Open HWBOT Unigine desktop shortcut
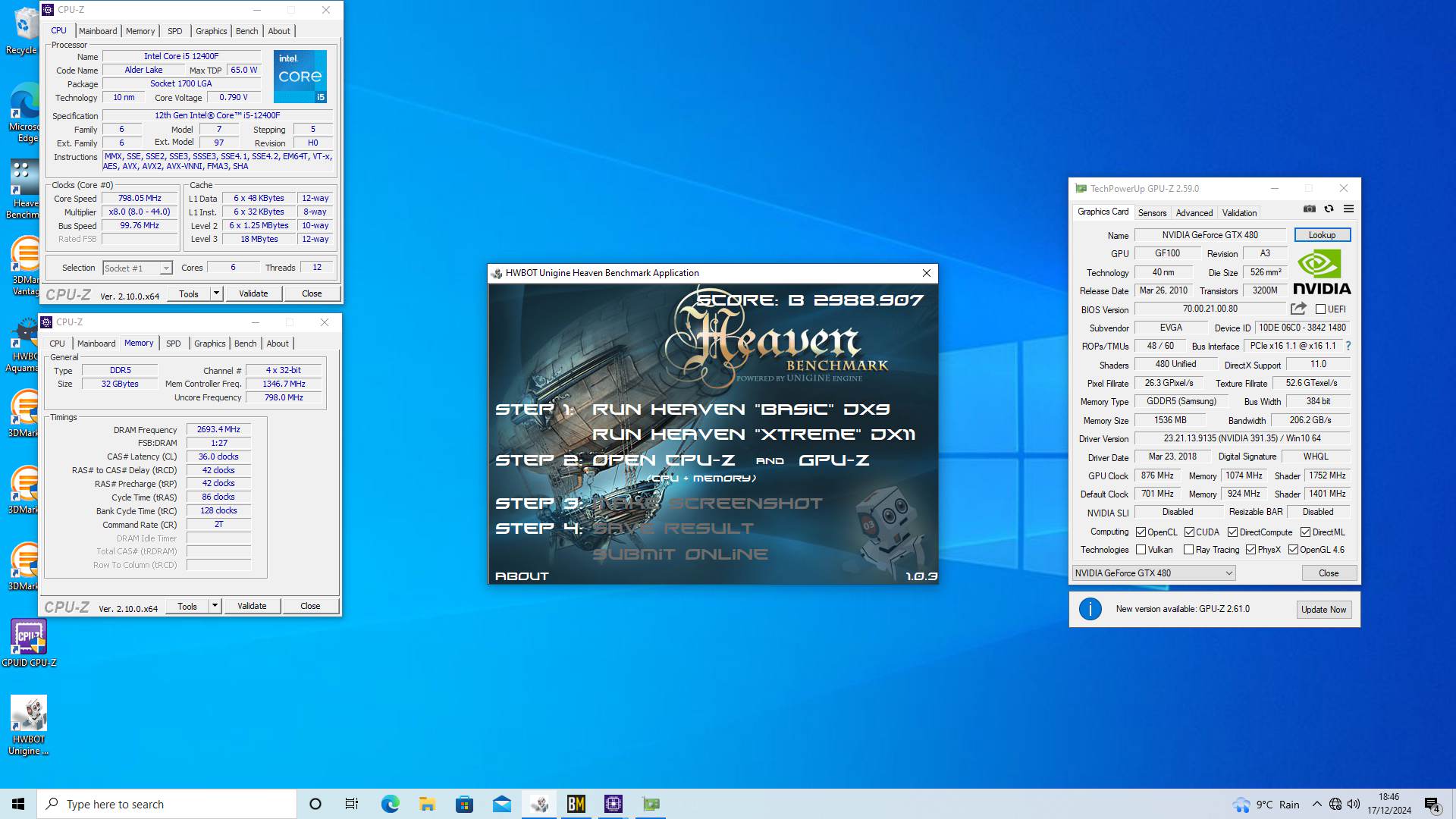The width and height of the screenshot is (1456, 819). (29, 726)
